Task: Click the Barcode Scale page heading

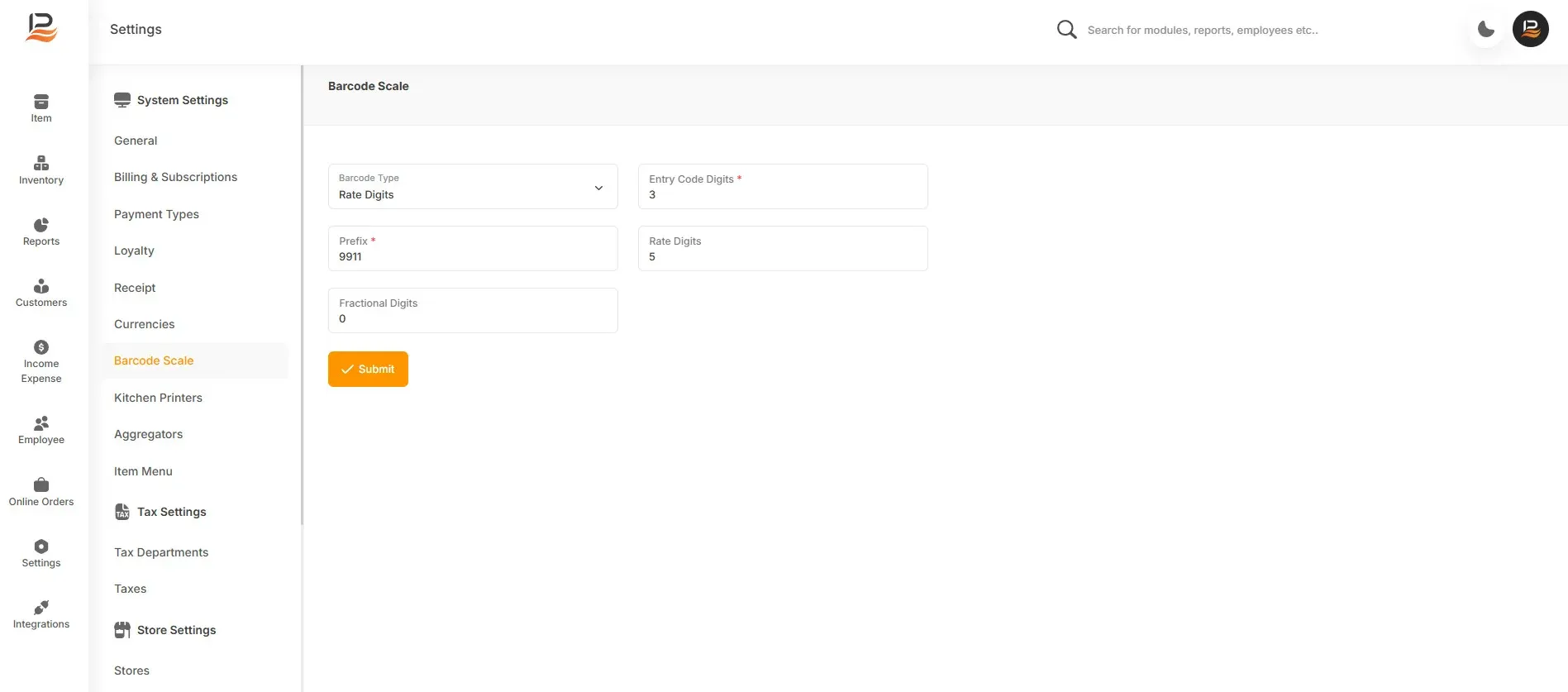Action: [x=369, y=86]
